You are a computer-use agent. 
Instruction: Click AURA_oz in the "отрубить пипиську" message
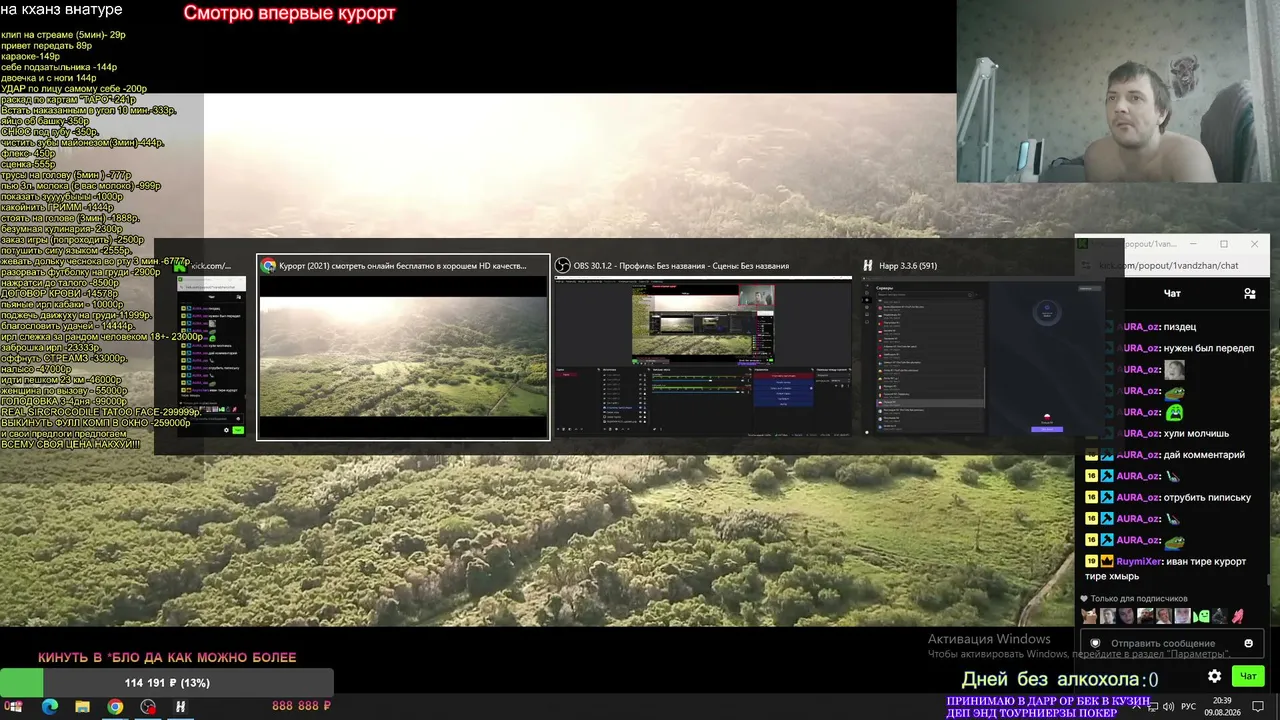[x=1138, y=497]
